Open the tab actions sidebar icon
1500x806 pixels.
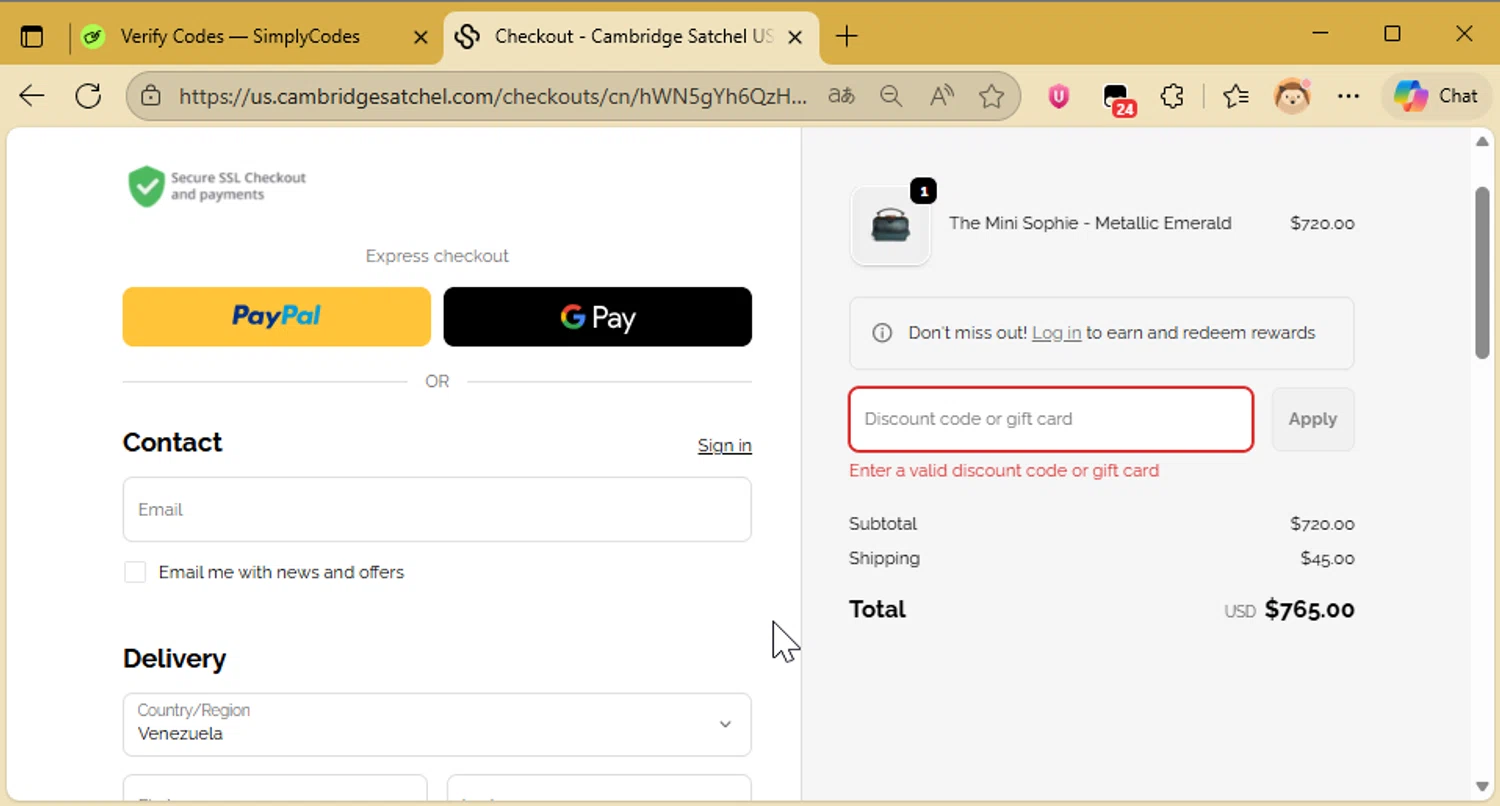32,37
